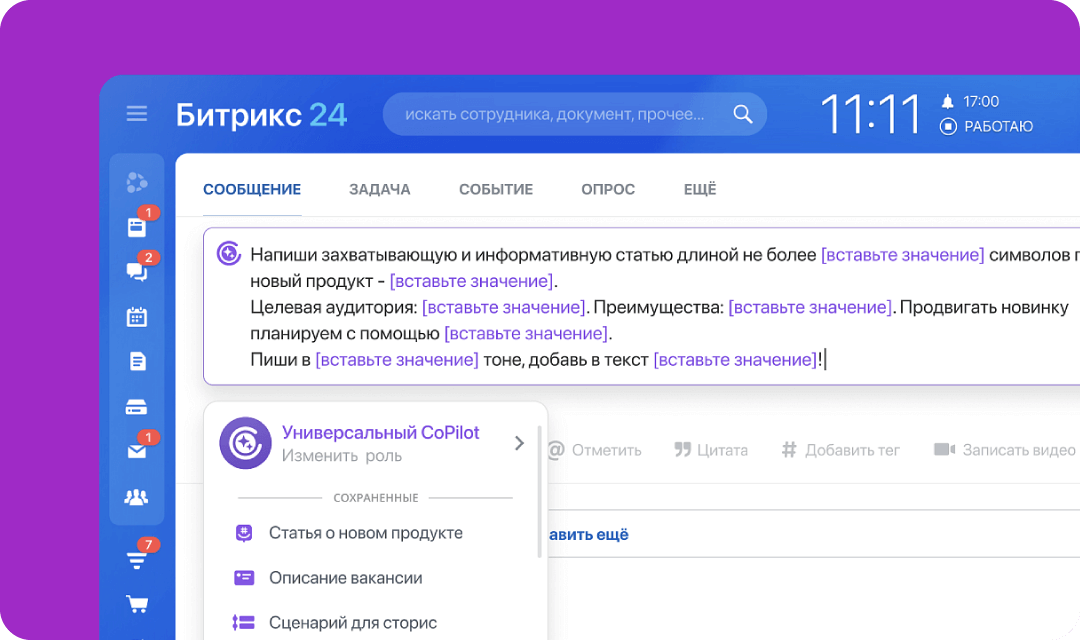Click the [вставьте значение] after 'добавь в текст'
This screenshot has height=640, width=1080.
(735, 360)
